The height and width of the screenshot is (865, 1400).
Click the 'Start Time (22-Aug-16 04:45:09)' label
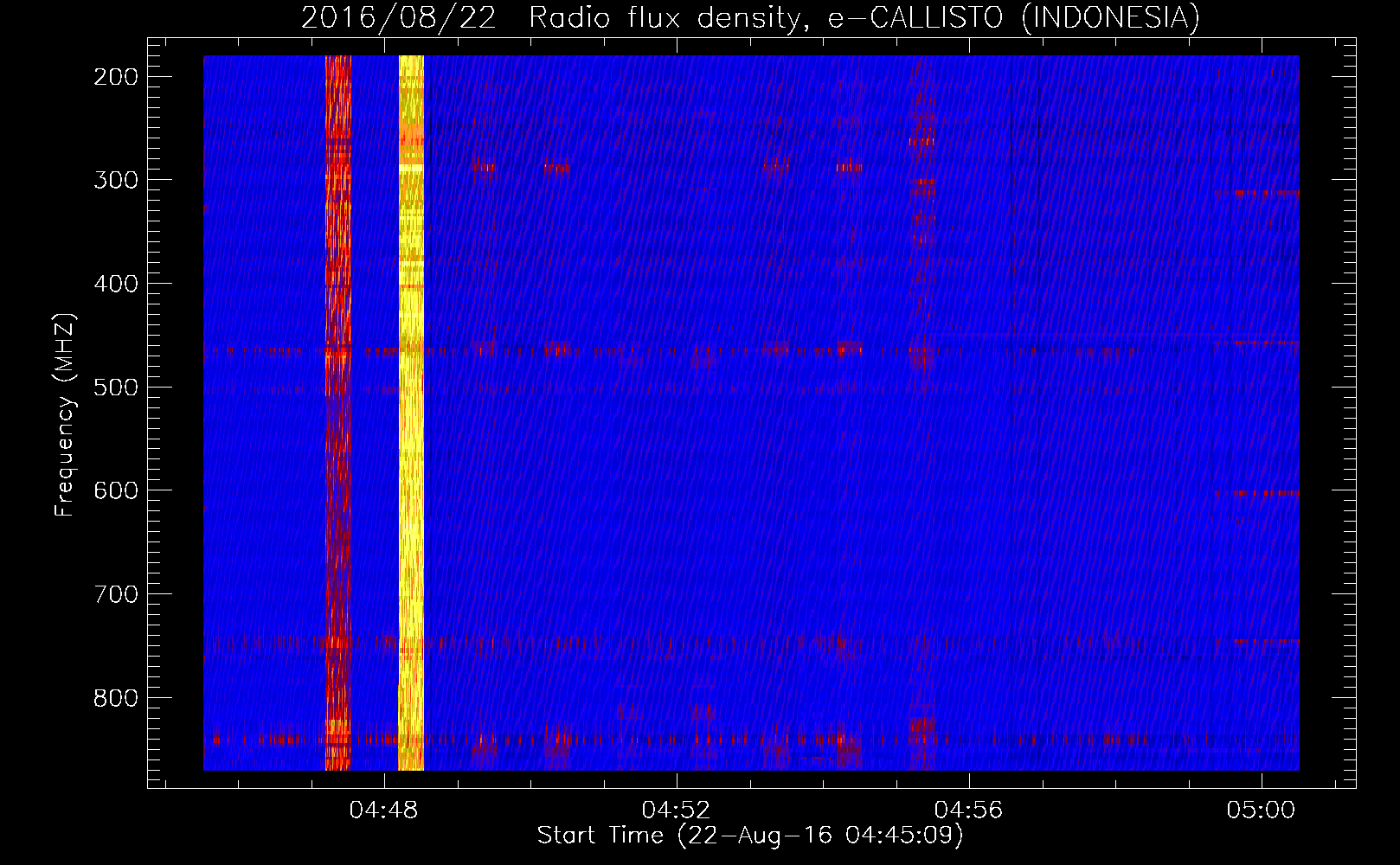pos(750,836)
